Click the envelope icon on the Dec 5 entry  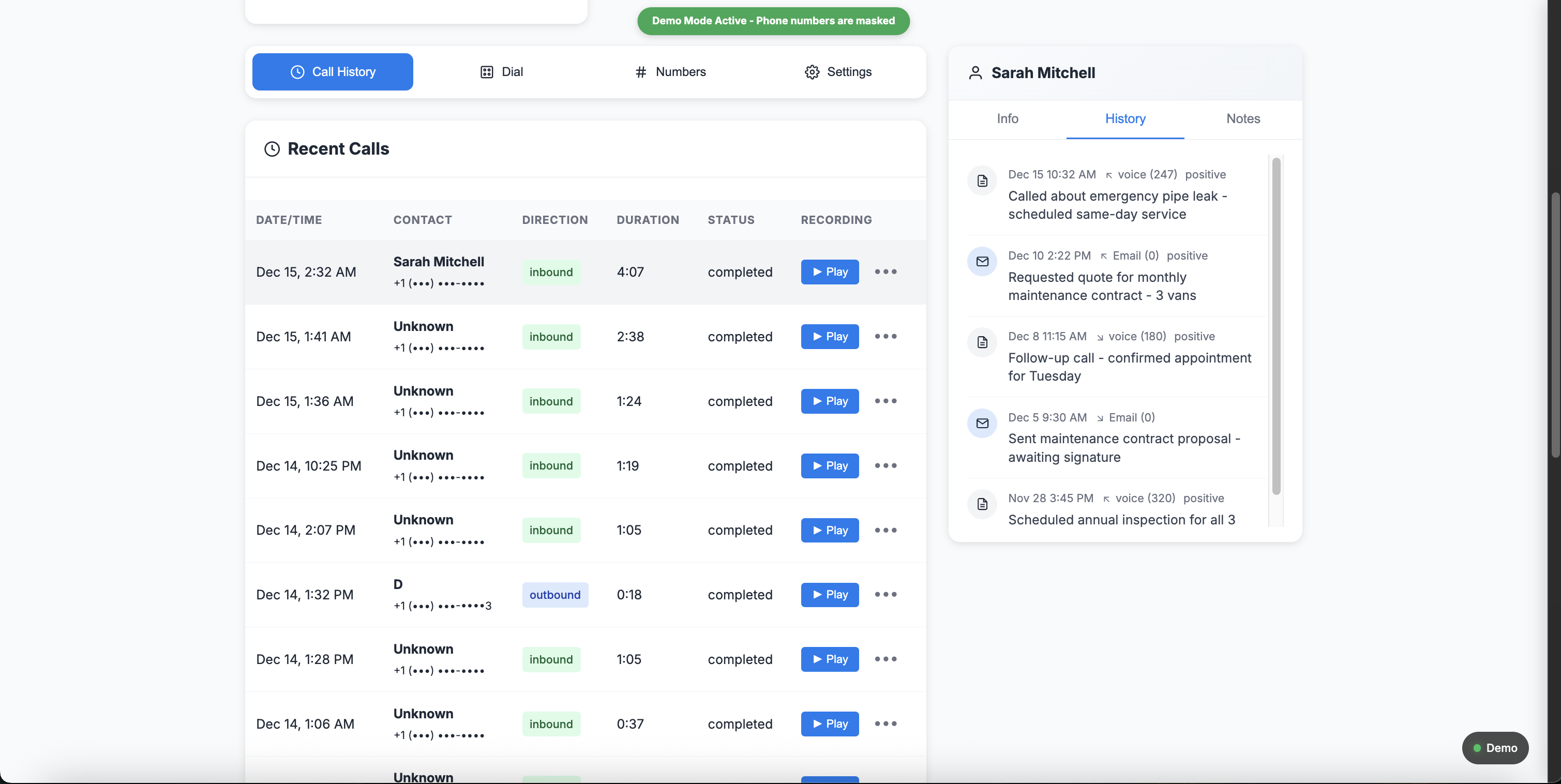[x=982, y=424]
